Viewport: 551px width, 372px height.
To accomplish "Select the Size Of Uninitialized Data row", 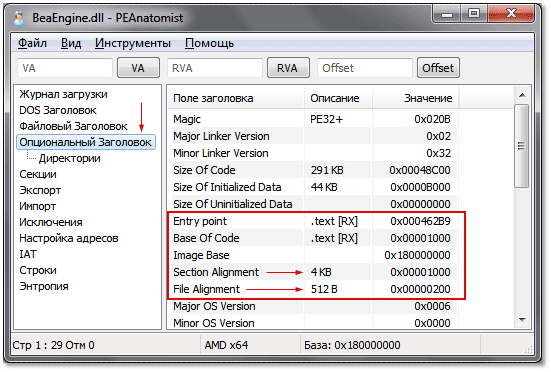I will click(313, 204).
